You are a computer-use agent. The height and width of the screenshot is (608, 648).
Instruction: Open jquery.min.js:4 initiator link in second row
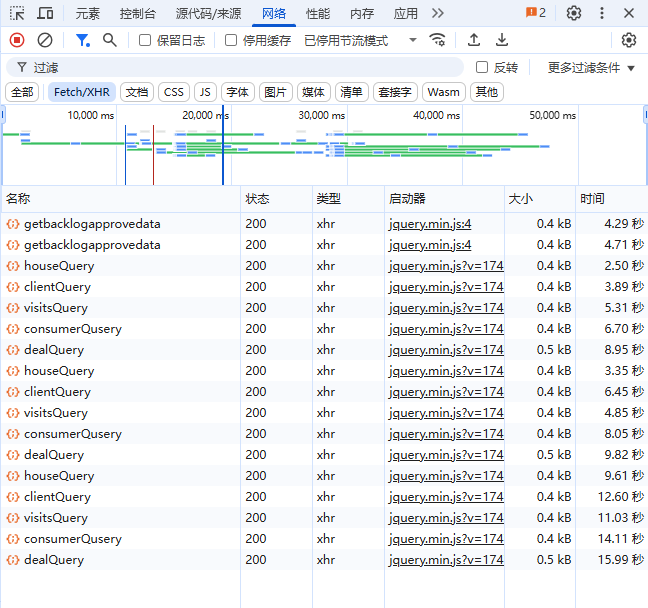click(430, 245)
